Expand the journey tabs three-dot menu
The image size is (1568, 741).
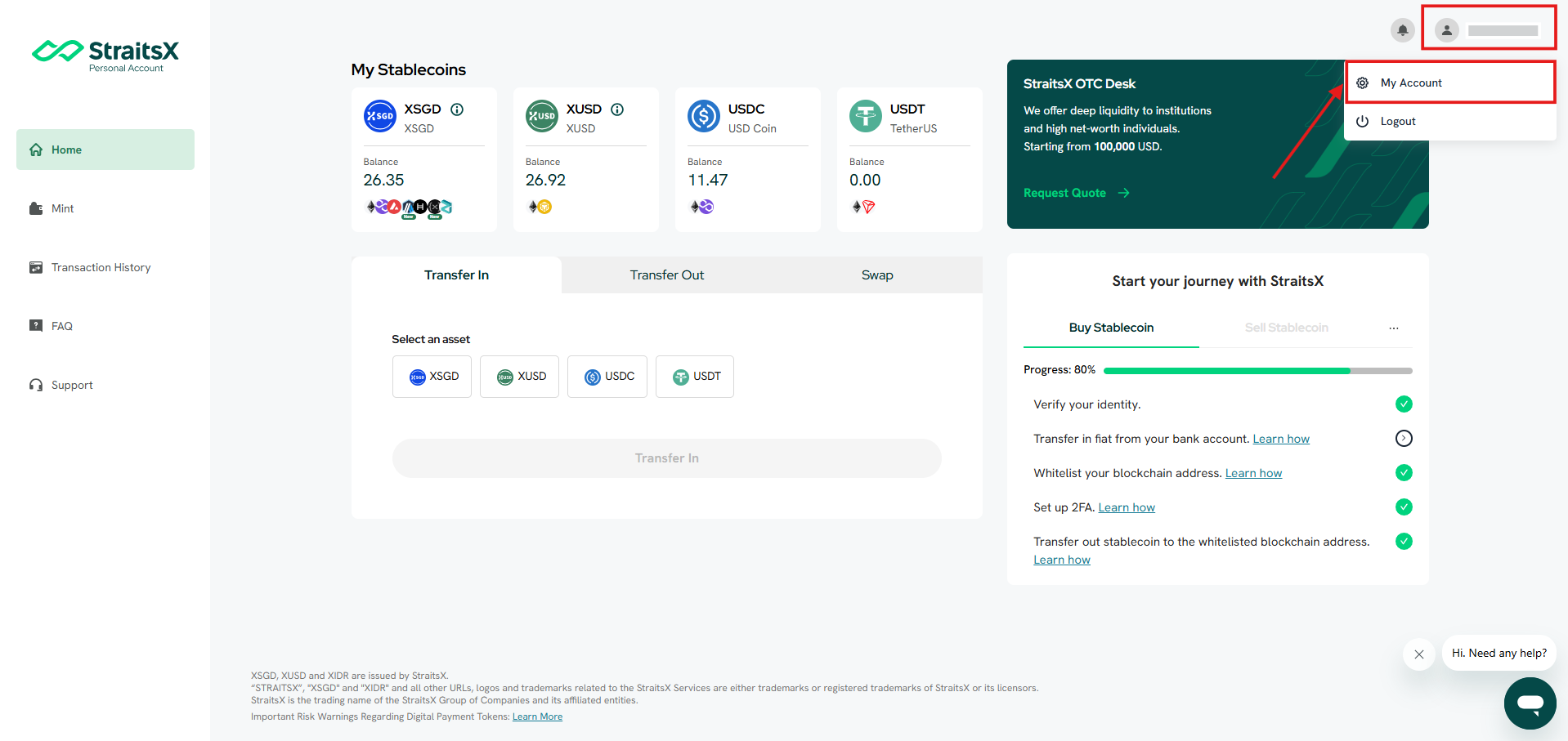click(1394, 328)
